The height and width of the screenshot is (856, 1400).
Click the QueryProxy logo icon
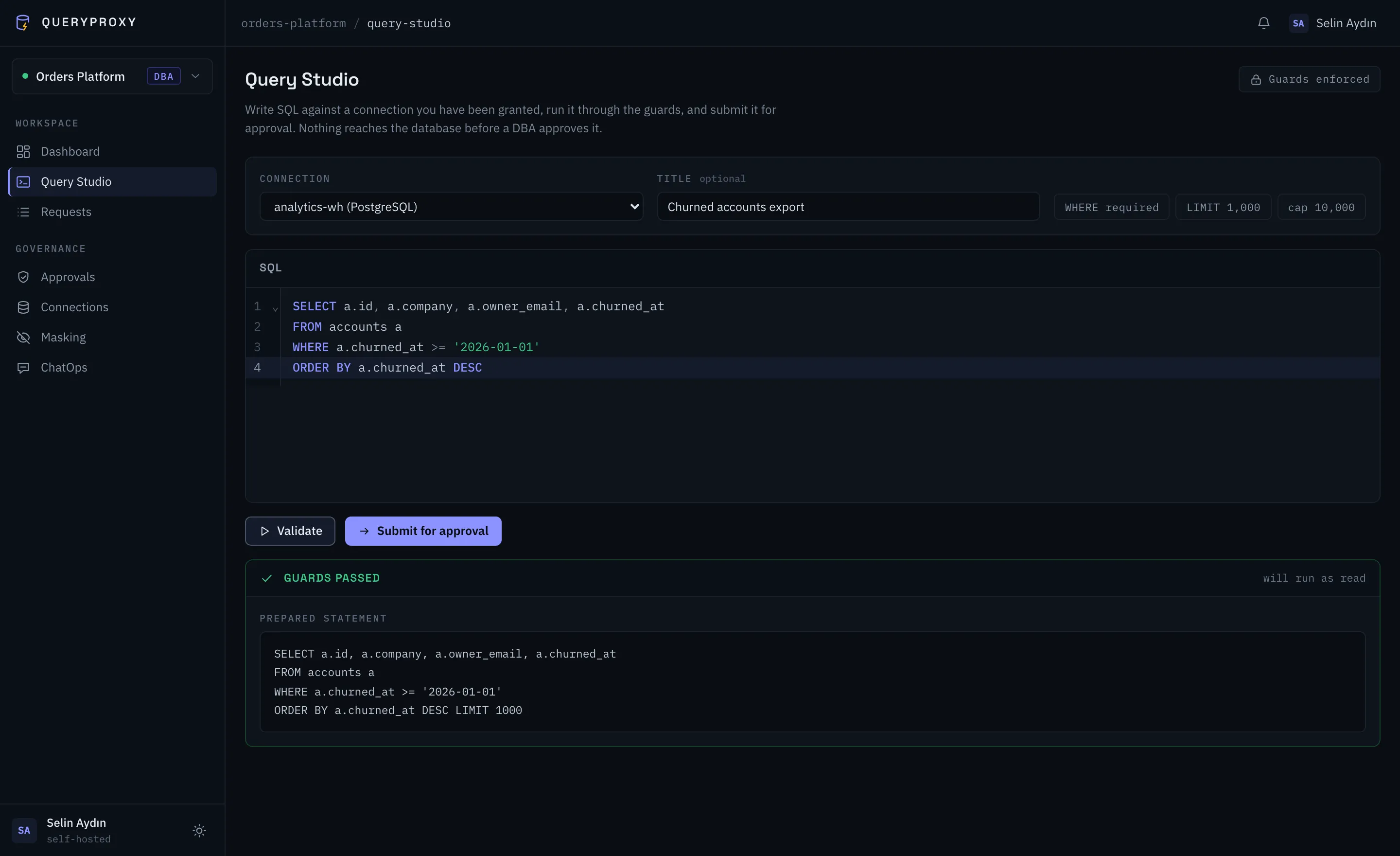[x=23, y=23]
